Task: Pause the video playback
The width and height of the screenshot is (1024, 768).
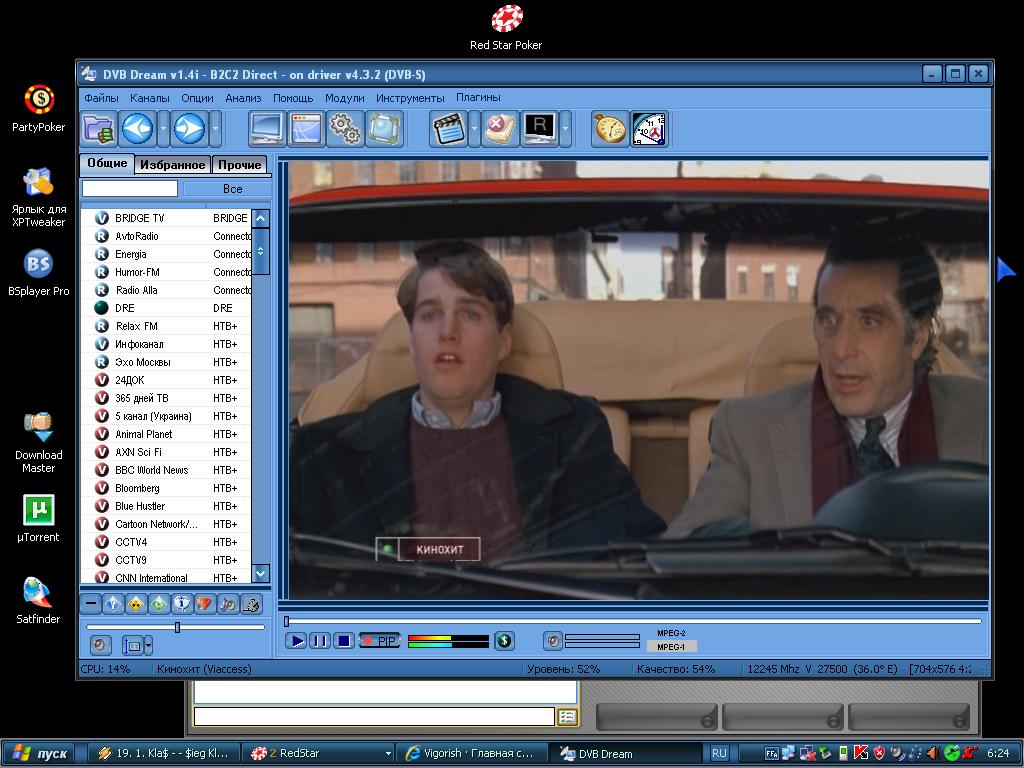Action: pos(319,641)
